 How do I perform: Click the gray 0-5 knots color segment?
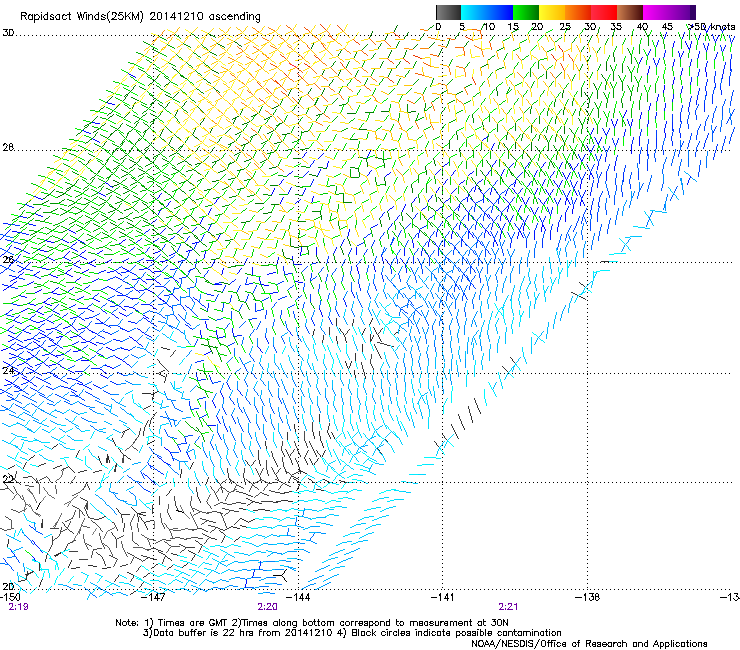click(448, 12)
